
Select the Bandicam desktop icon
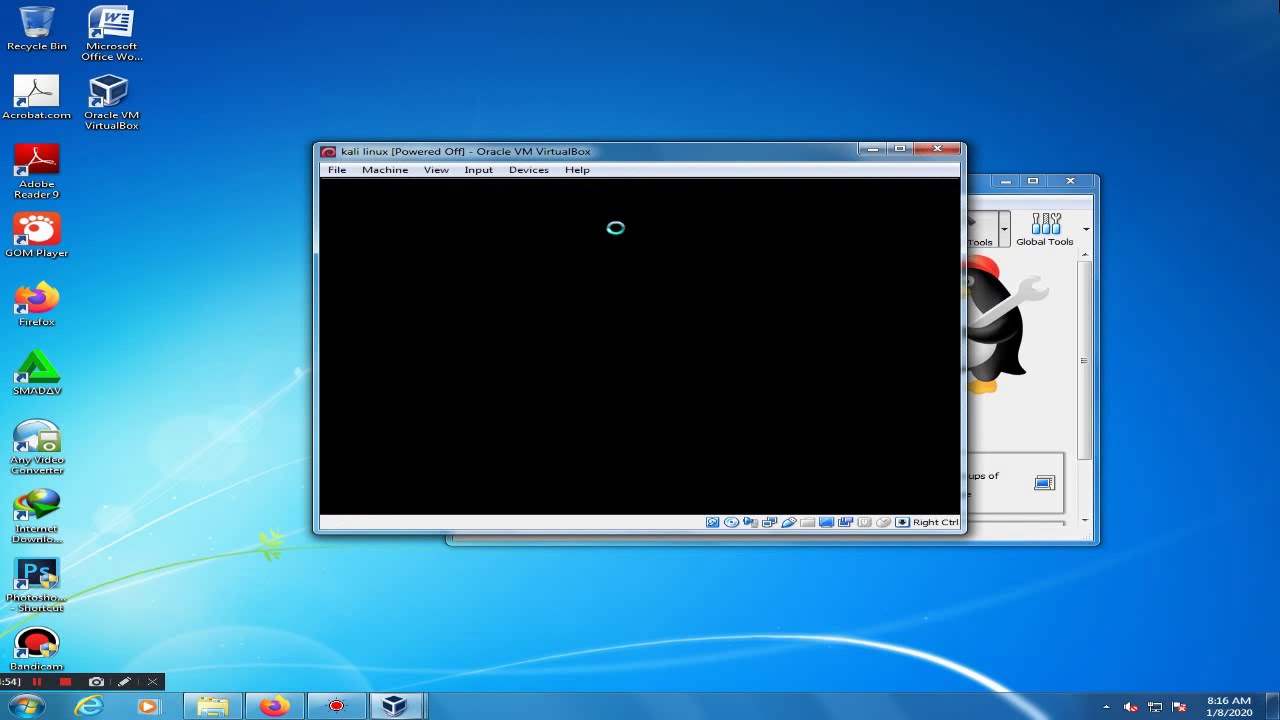coord(37,649)
